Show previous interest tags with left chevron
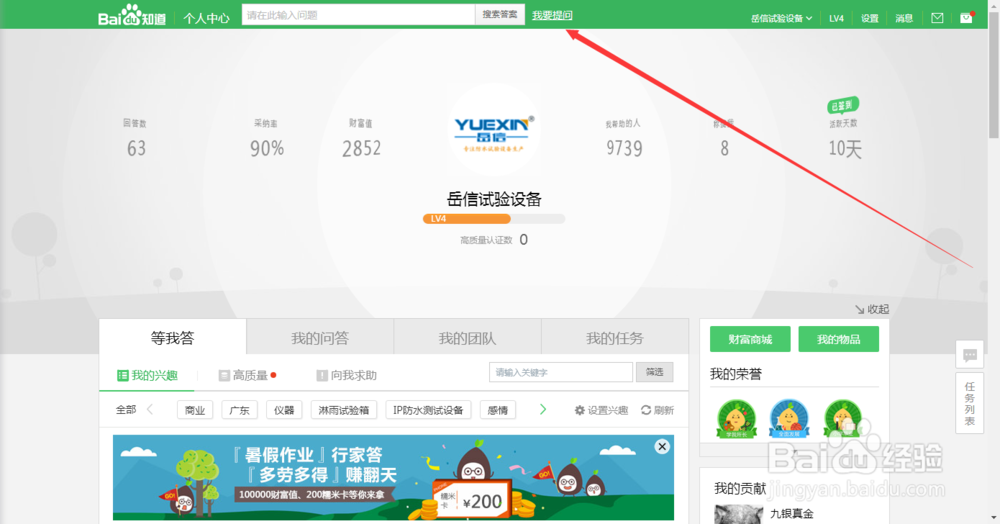This screenshot has height=524, width=1000. click(x=151, y=409)
